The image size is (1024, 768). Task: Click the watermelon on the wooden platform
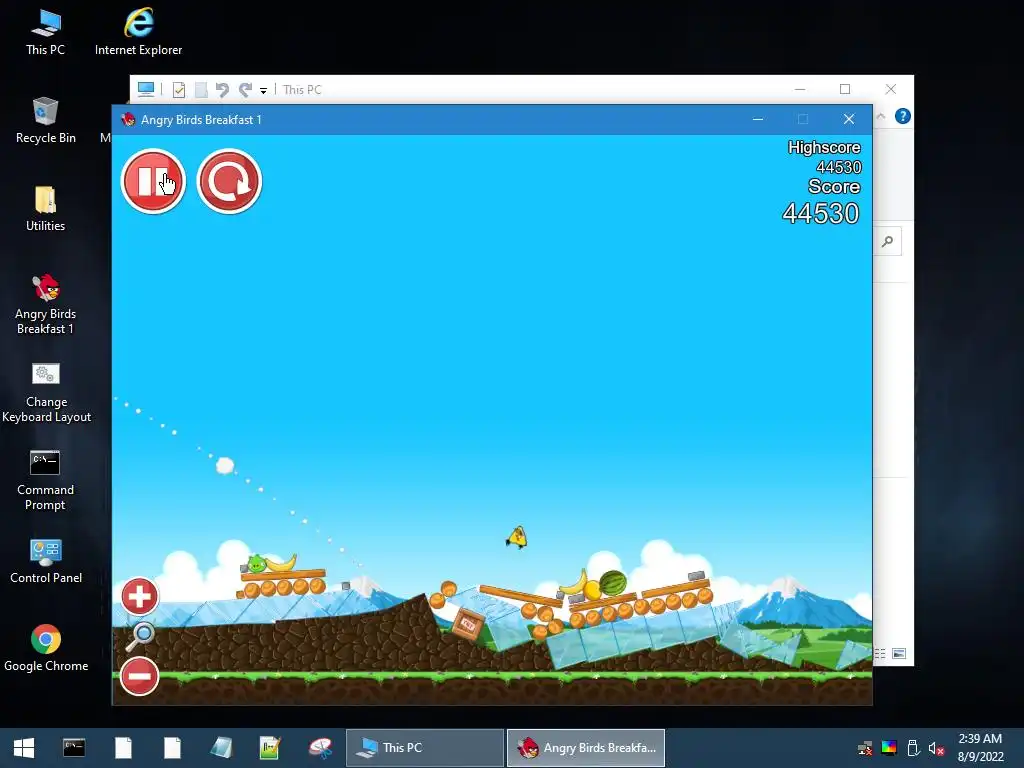click(x=613, y=583)
